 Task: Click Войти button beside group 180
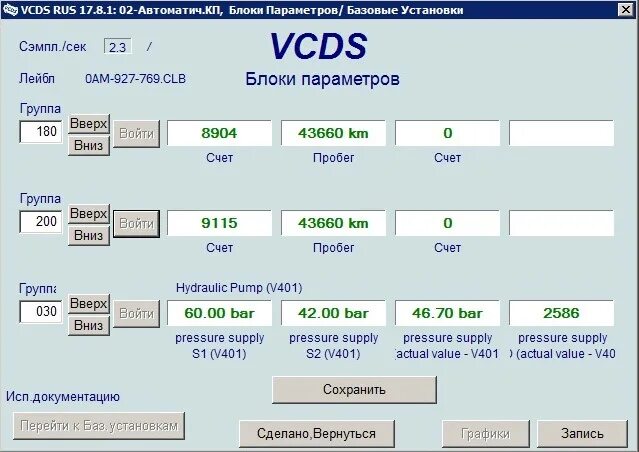click(x=137, y=134)
